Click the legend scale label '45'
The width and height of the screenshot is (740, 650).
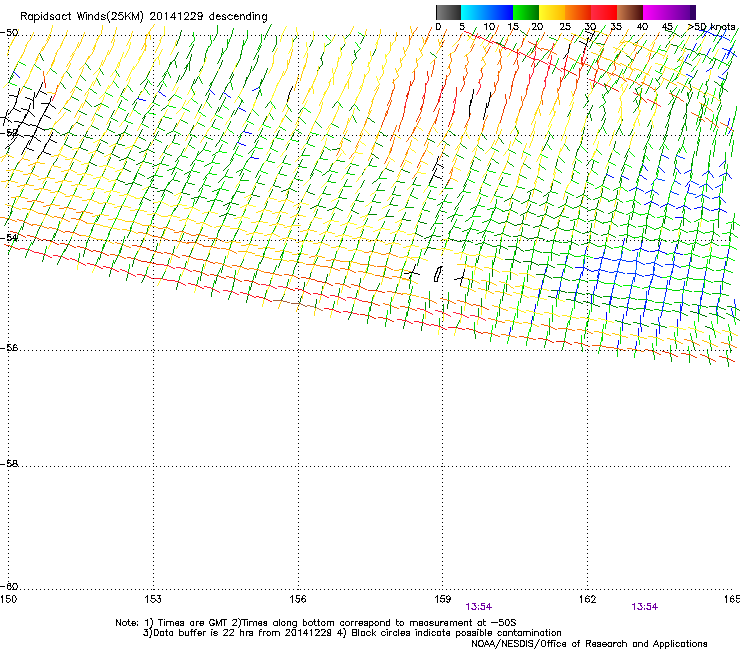(x=667, y=27)
